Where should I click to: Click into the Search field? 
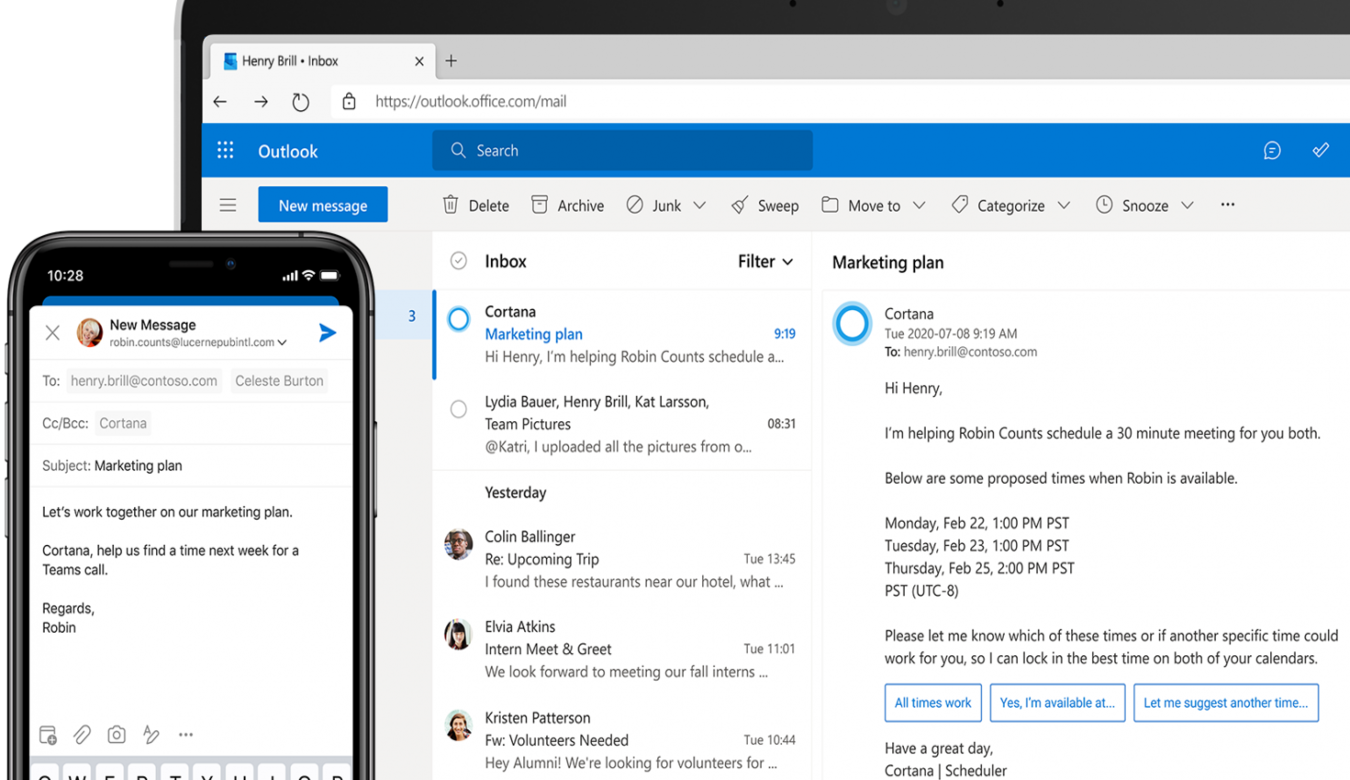tap(622, 150)
